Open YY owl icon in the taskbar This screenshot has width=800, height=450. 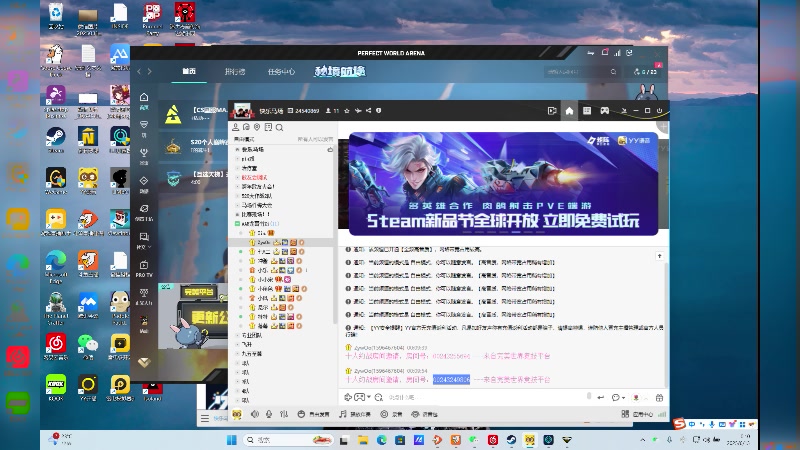(x=530, y=440)
